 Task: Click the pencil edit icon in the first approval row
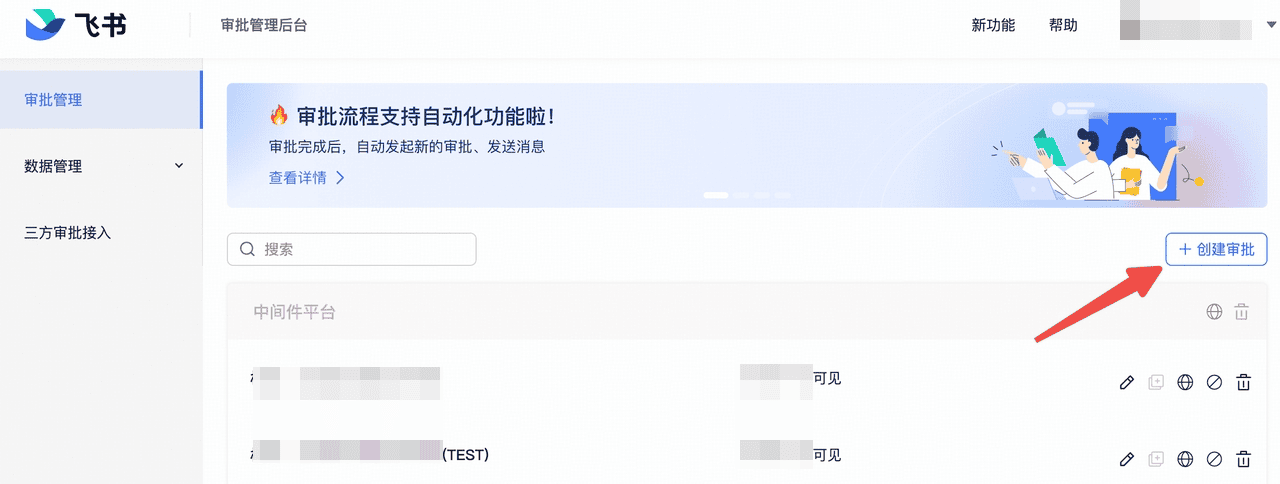pyautogui.click(x=1127, y=382)
